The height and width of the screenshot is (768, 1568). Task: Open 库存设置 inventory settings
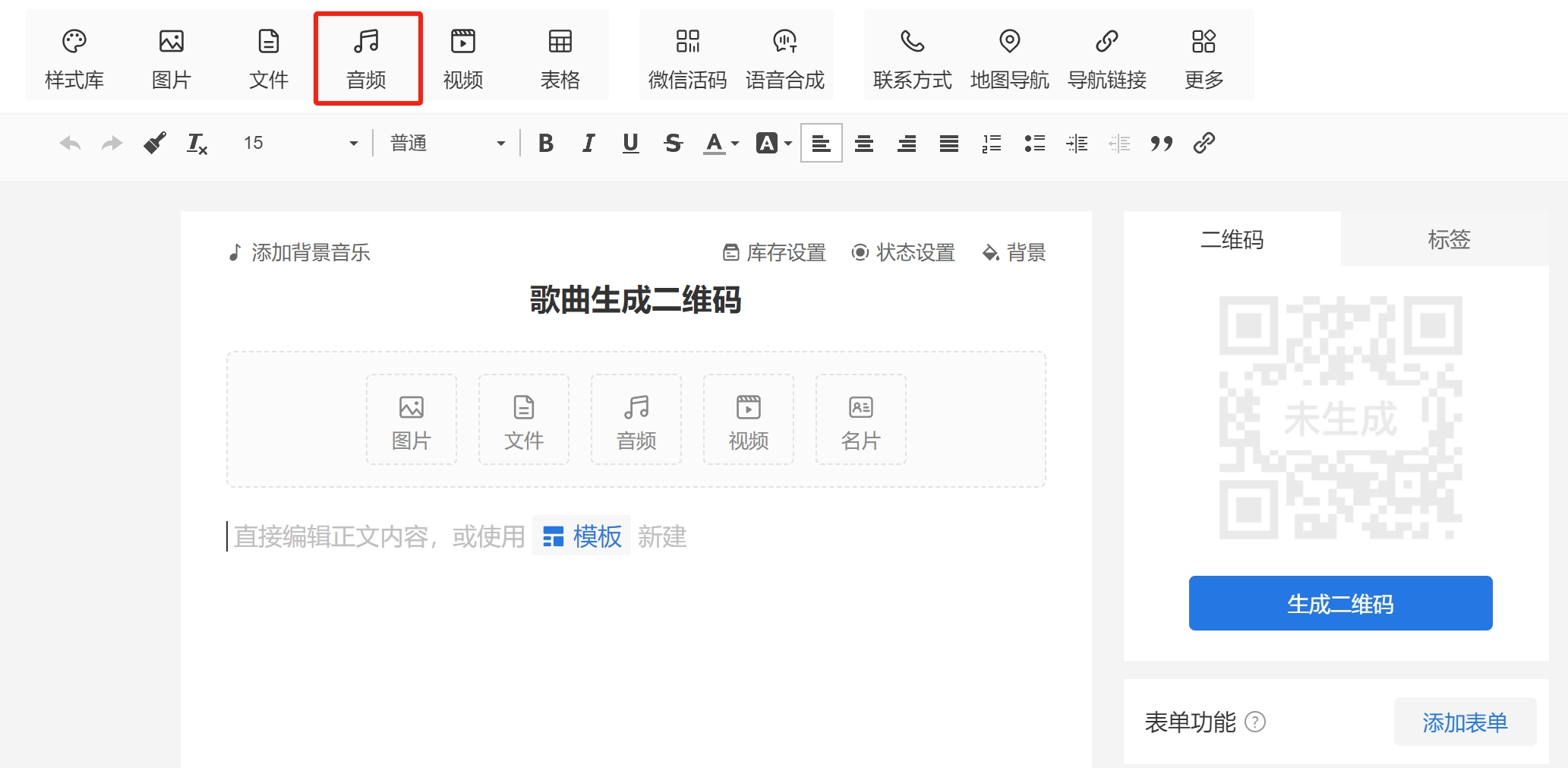point(775,252)
